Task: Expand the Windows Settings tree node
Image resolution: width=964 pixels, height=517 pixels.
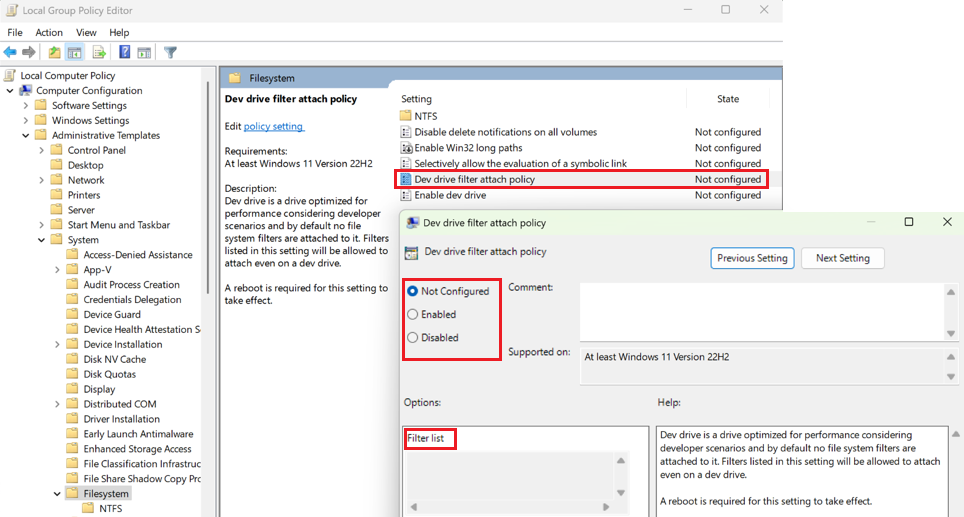Action: [26, 120]
